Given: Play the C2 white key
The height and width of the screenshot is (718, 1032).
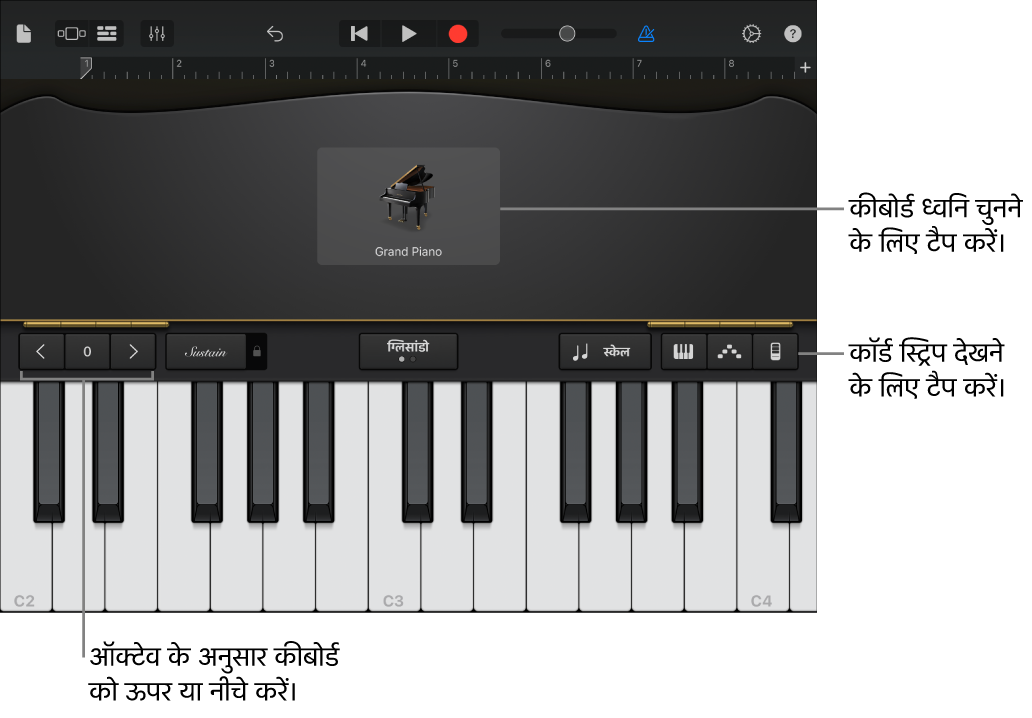Looking at the screenshot, I should tap(25, 566).
